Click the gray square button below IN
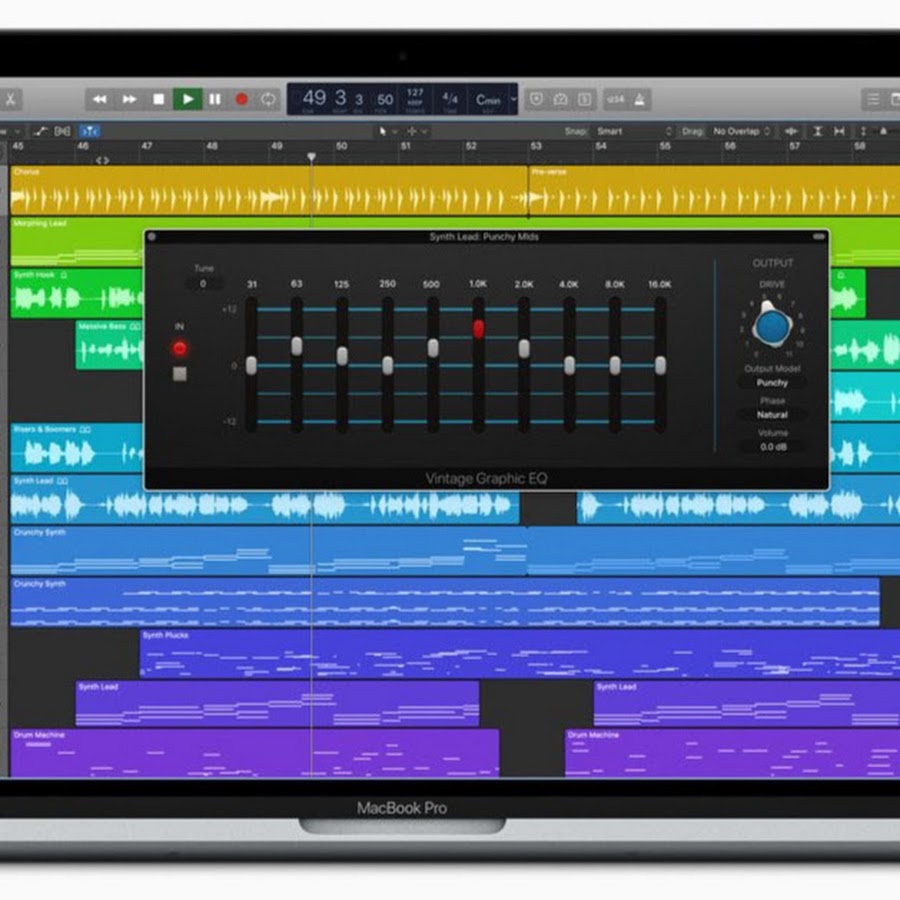 coord(180,374)
